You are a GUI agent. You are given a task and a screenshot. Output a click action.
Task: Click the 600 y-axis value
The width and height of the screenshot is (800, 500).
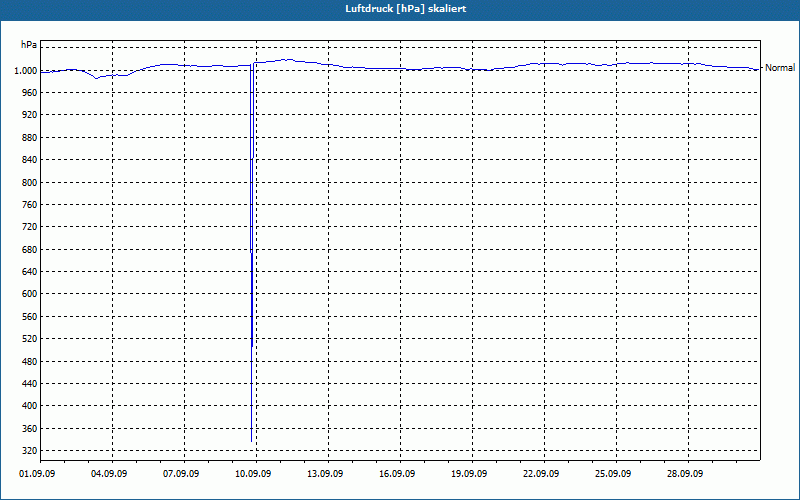[30, 294]
